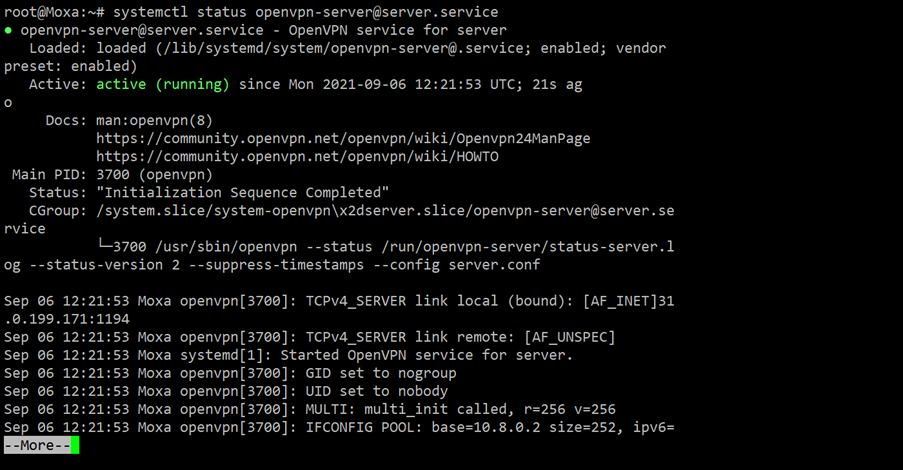
Task: Click the green 'active (running)' status text
Action: click(163, 85)
